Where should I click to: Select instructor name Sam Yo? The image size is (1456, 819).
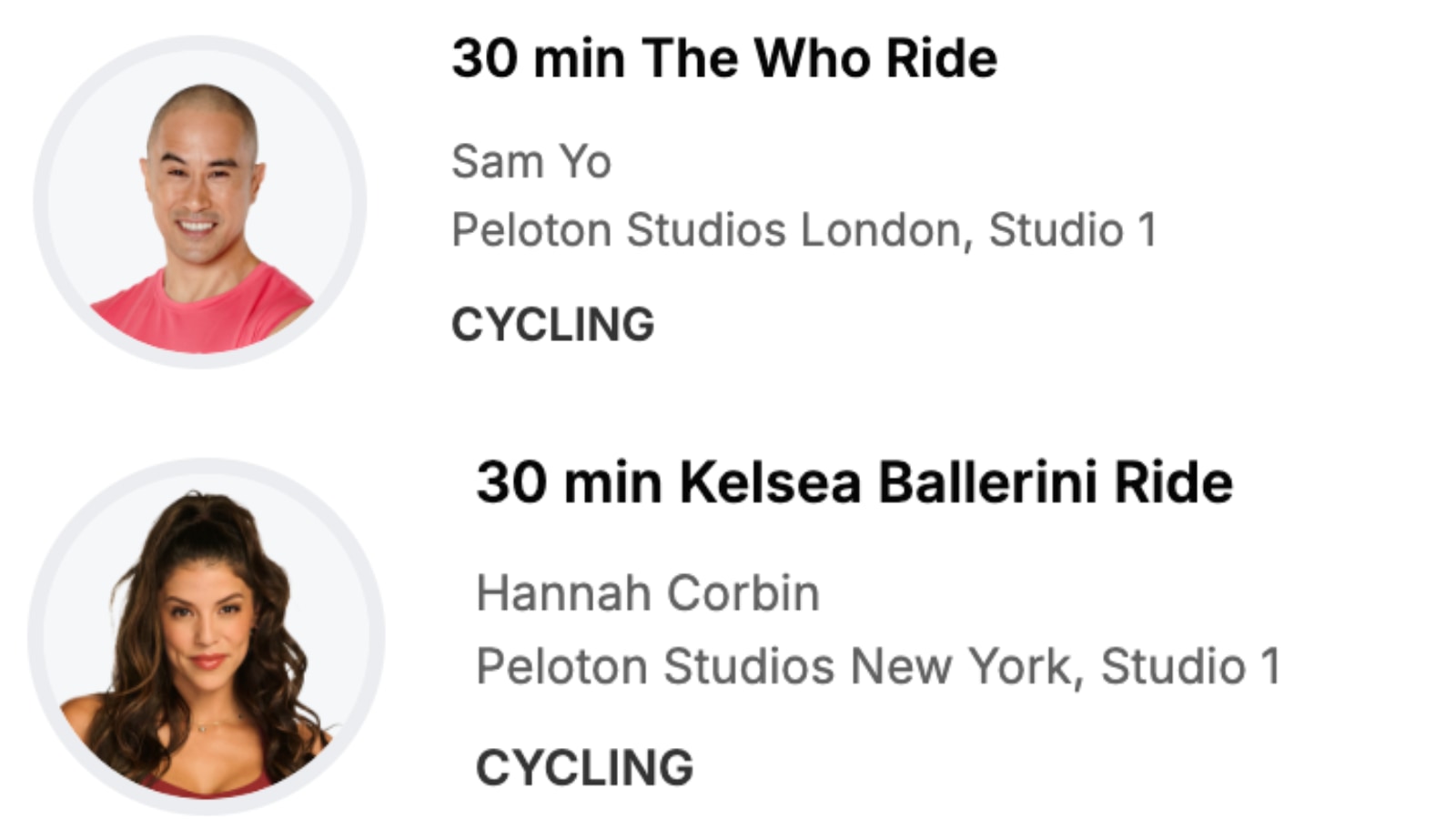[x=531, y=162]
